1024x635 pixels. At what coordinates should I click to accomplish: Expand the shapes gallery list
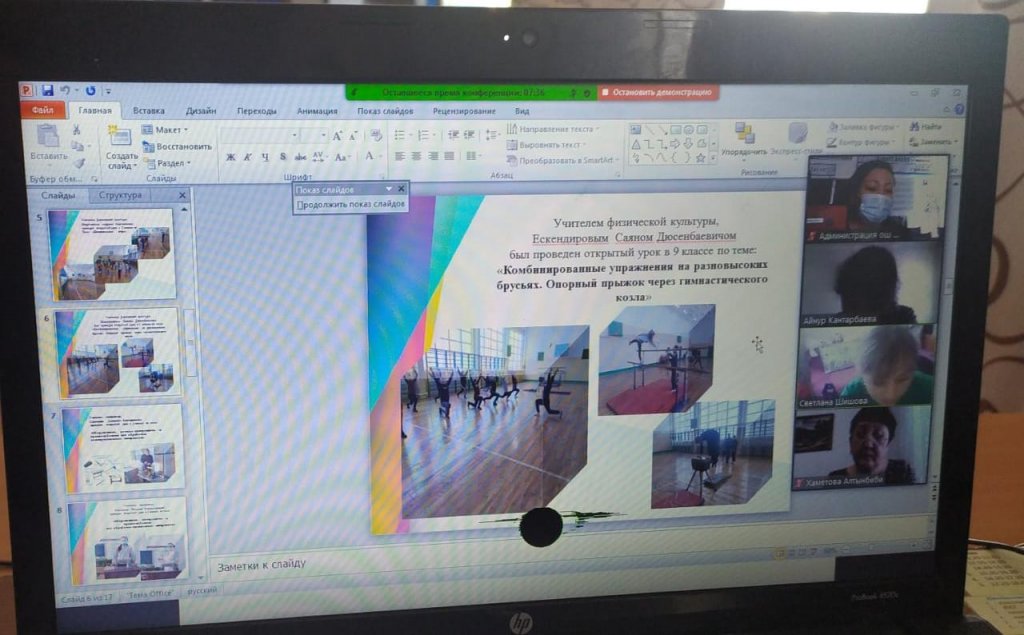713,158
